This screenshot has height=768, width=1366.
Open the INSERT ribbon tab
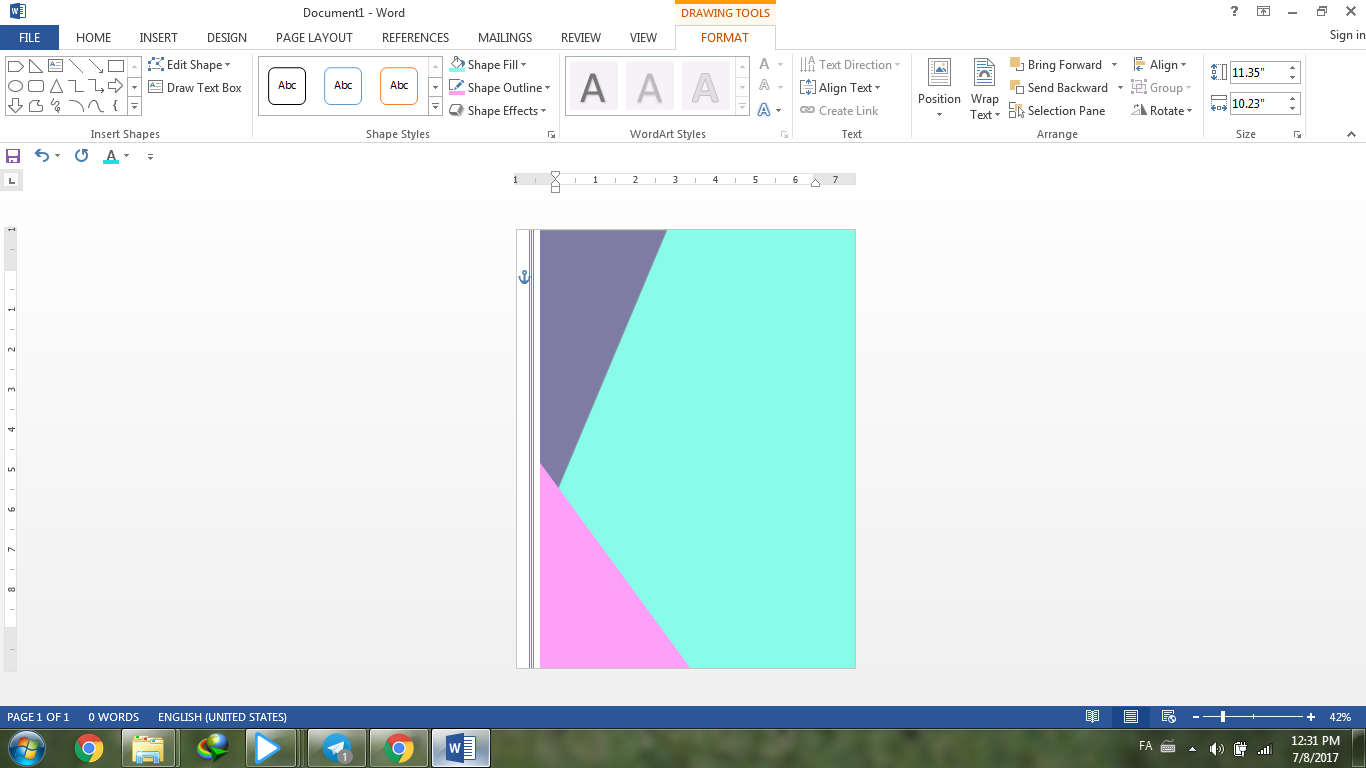[158, 38]
